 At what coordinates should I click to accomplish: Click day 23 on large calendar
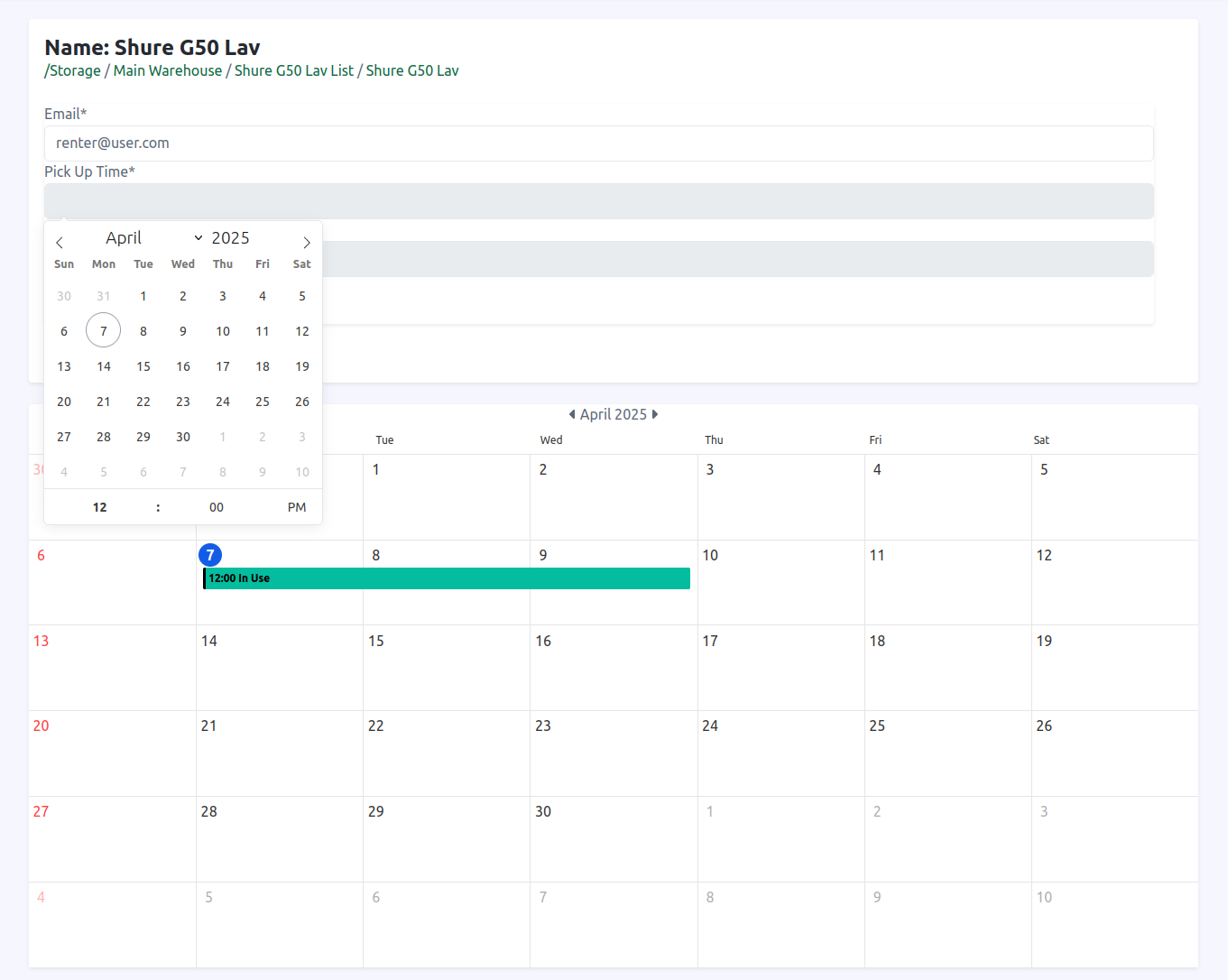[543, 726]
